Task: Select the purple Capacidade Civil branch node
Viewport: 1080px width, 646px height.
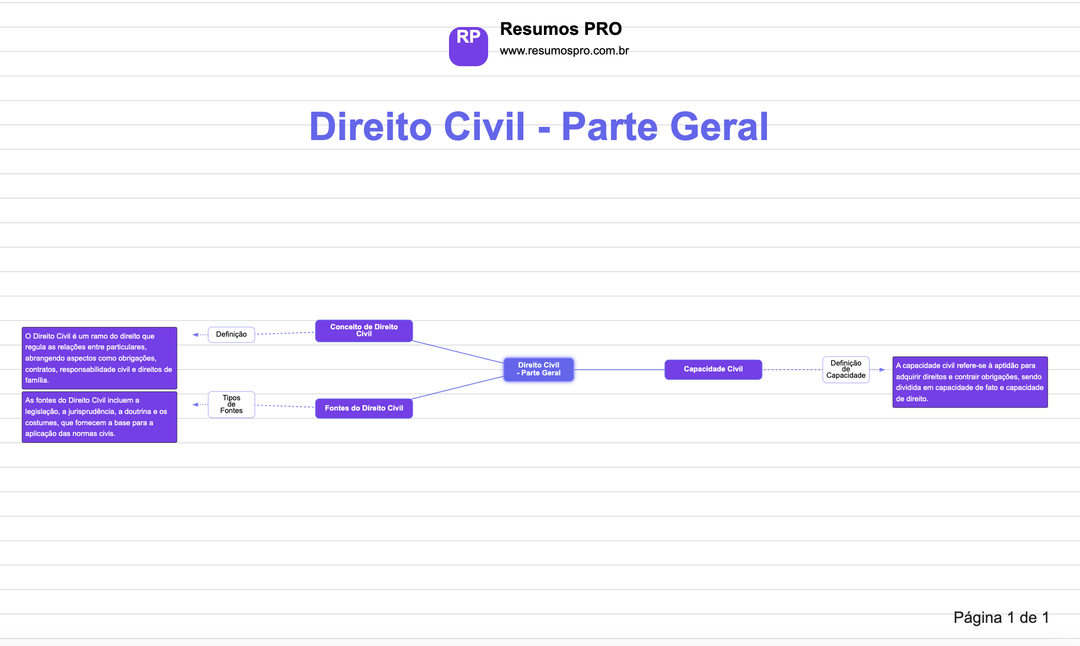Action: [713, 369]
